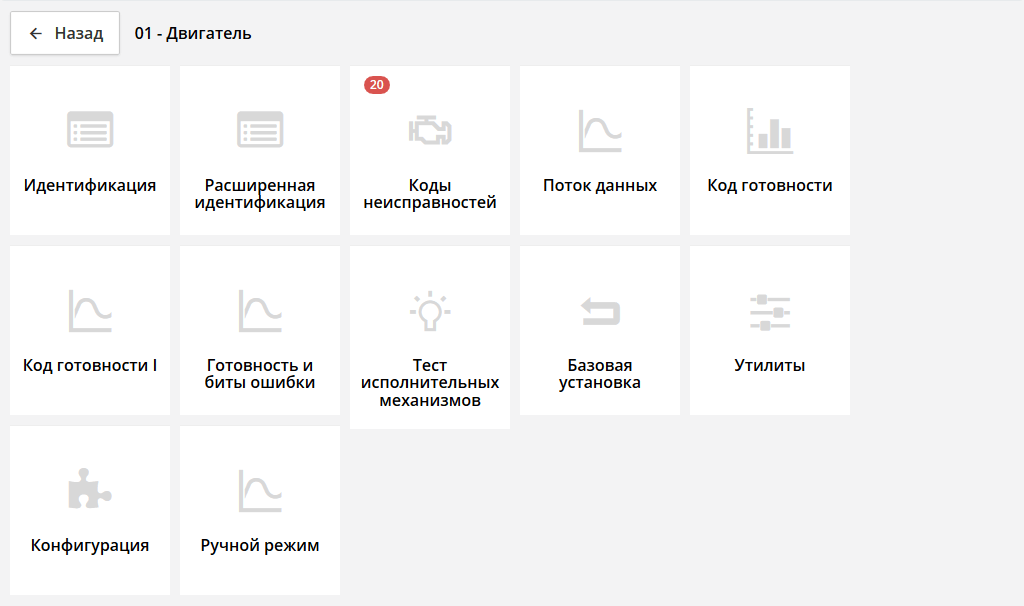Click the Идентификация list icon
Viewport: 1024px width, 606px height.
pos(90,130)
